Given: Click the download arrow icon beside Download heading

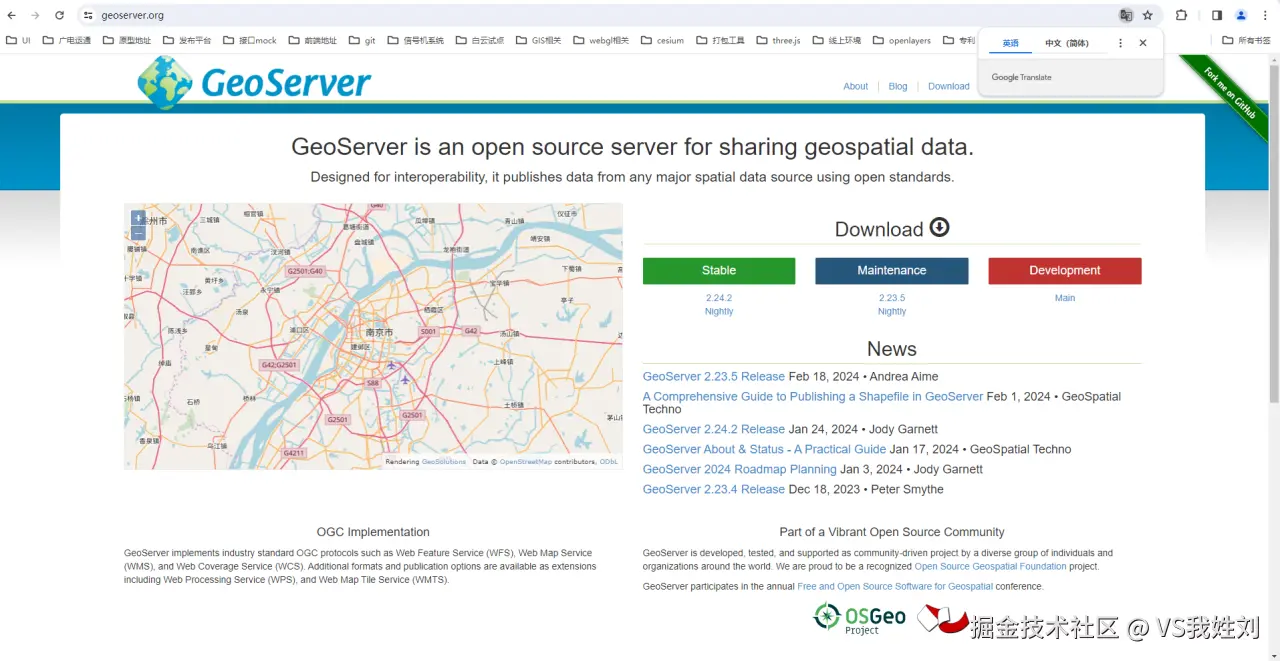Looking at the screenshot, I should click(939, 227).
